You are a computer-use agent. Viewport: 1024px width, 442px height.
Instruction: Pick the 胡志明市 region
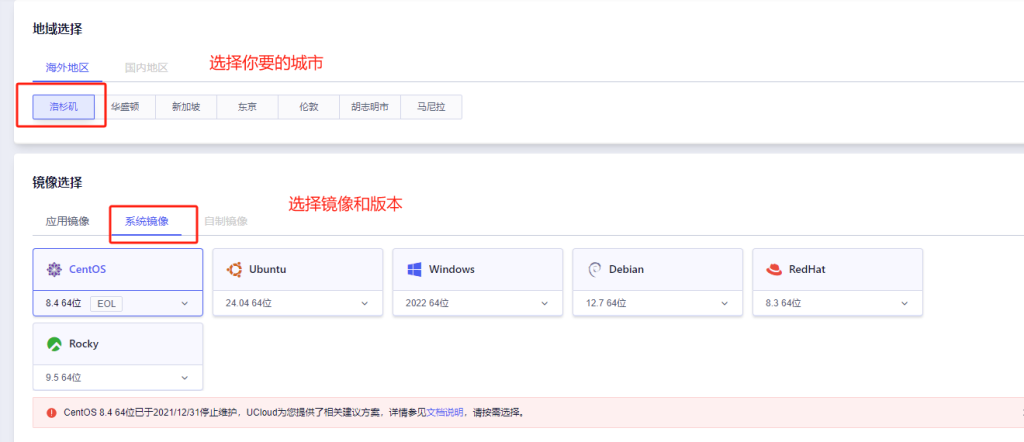[x=370, y=107]
